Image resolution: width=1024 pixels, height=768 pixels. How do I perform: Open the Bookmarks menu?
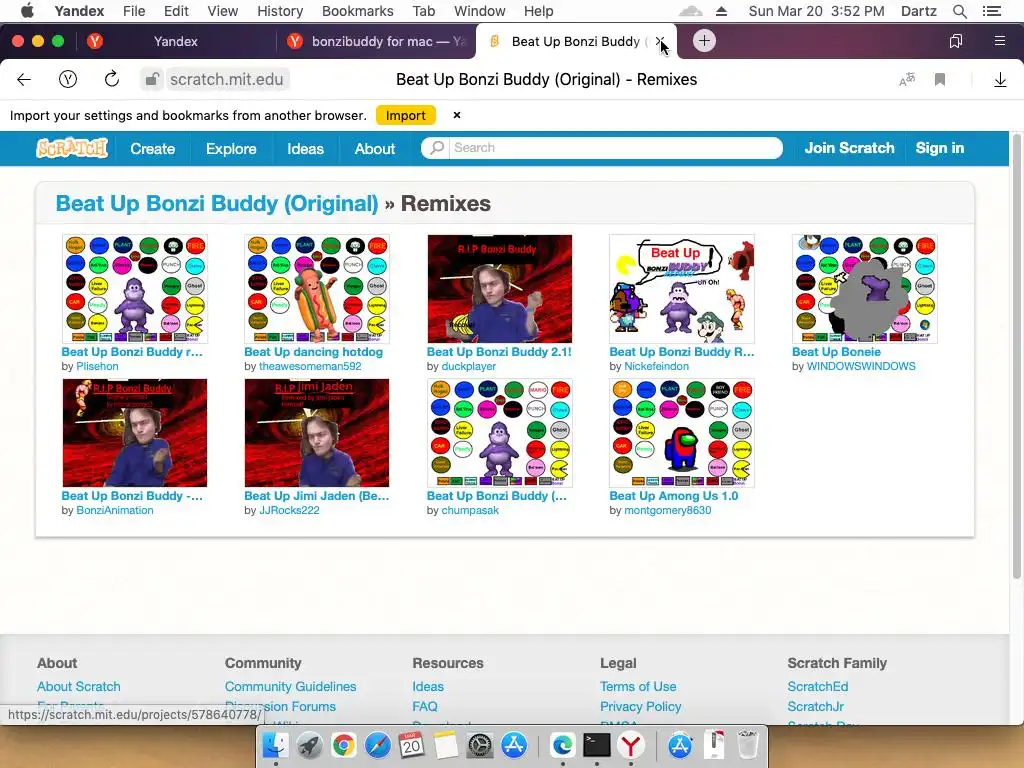(x=357, y=11)
